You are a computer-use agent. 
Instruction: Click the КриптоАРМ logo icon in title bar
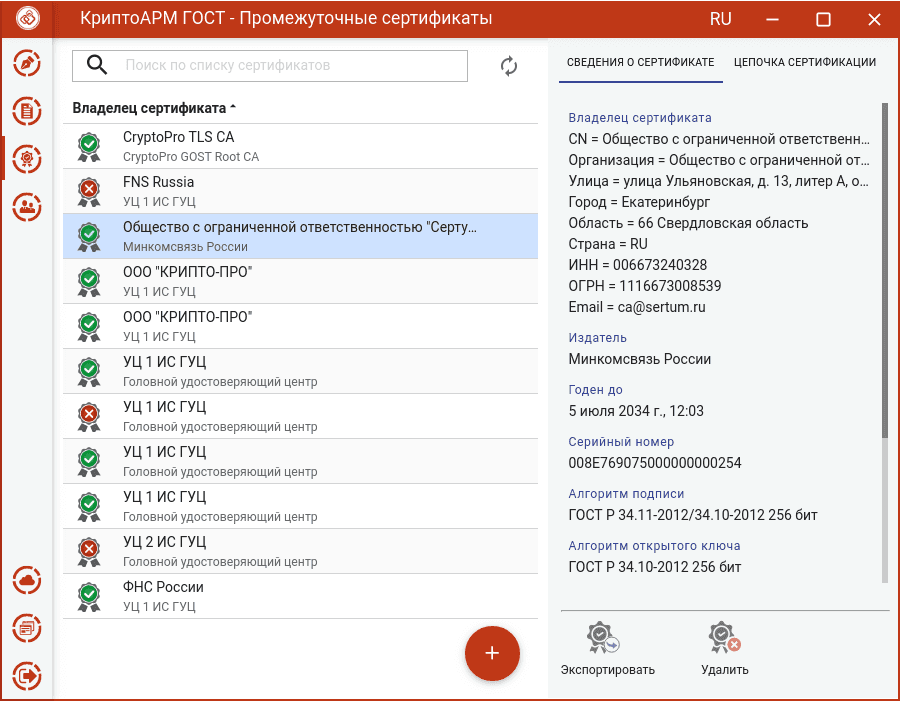27,18
